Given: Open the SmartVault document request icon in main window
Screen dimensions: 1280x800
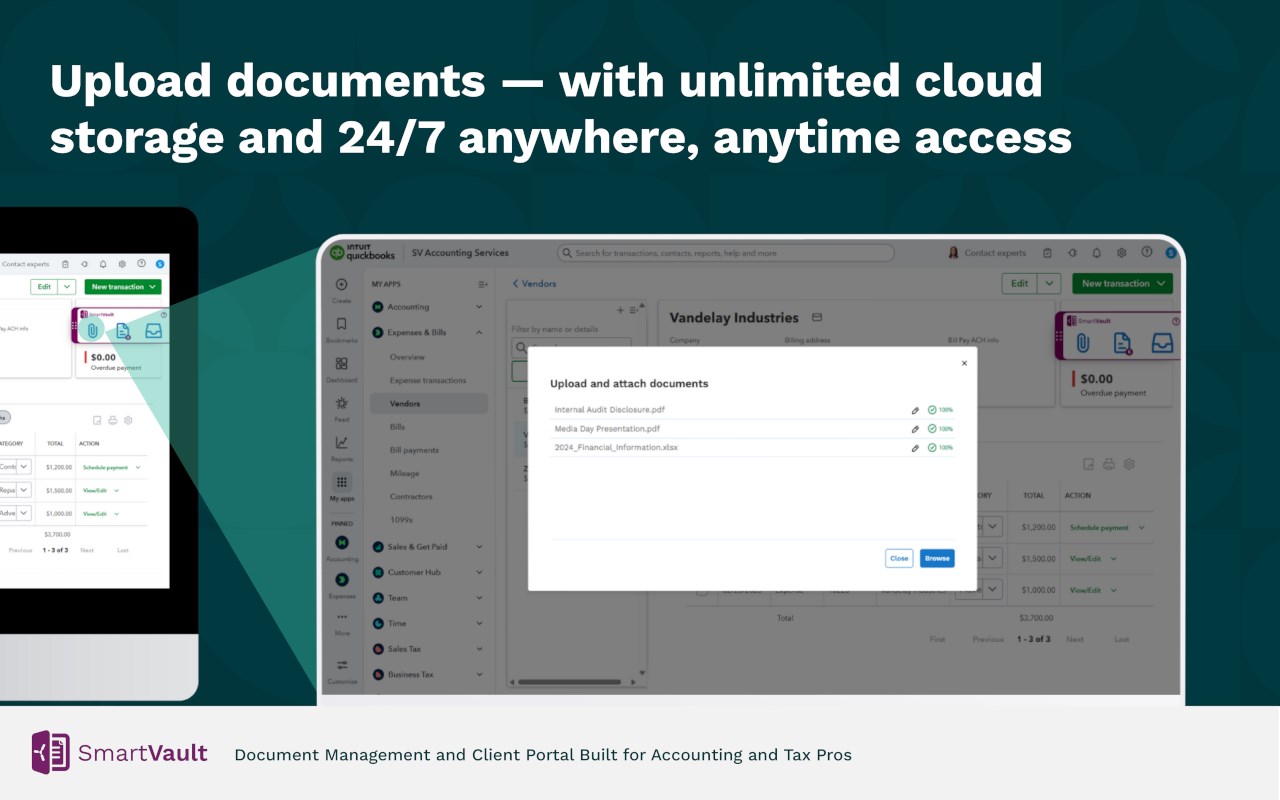Looking at the screenshot, I should (x=1122, y=343).
